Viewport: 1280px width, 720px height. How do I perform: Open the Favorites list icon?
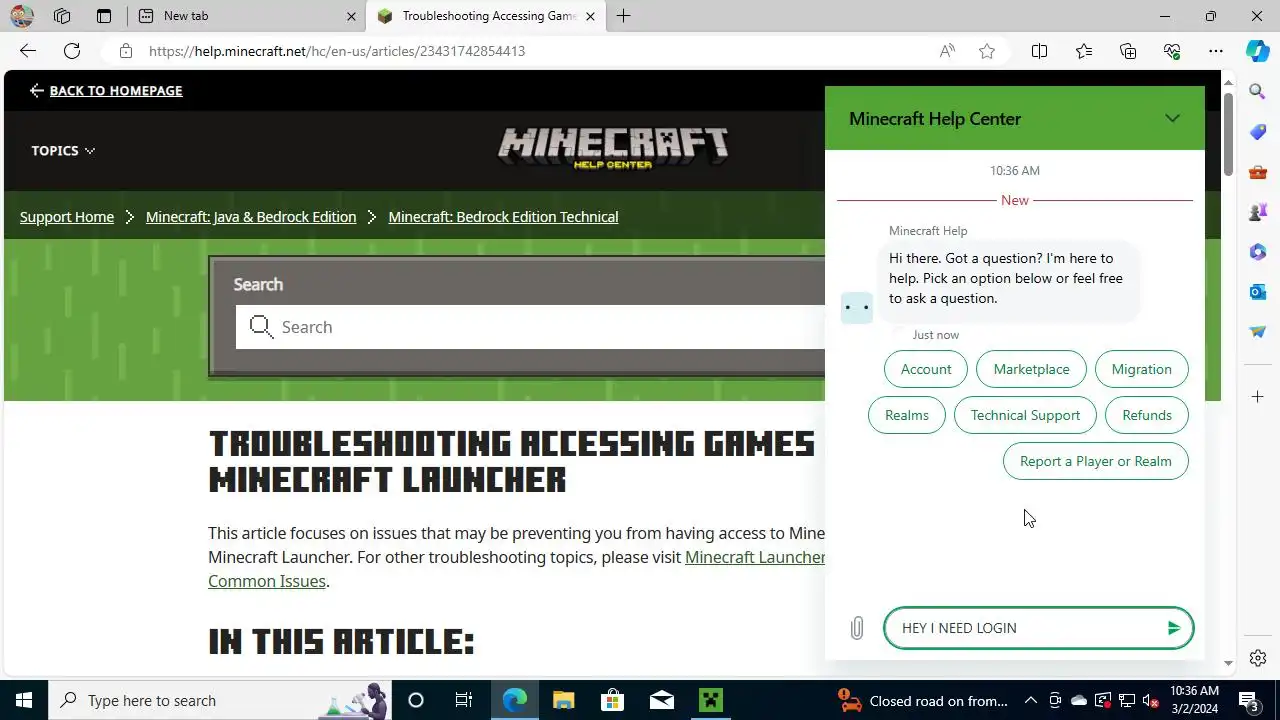(x=1084, y=51)
